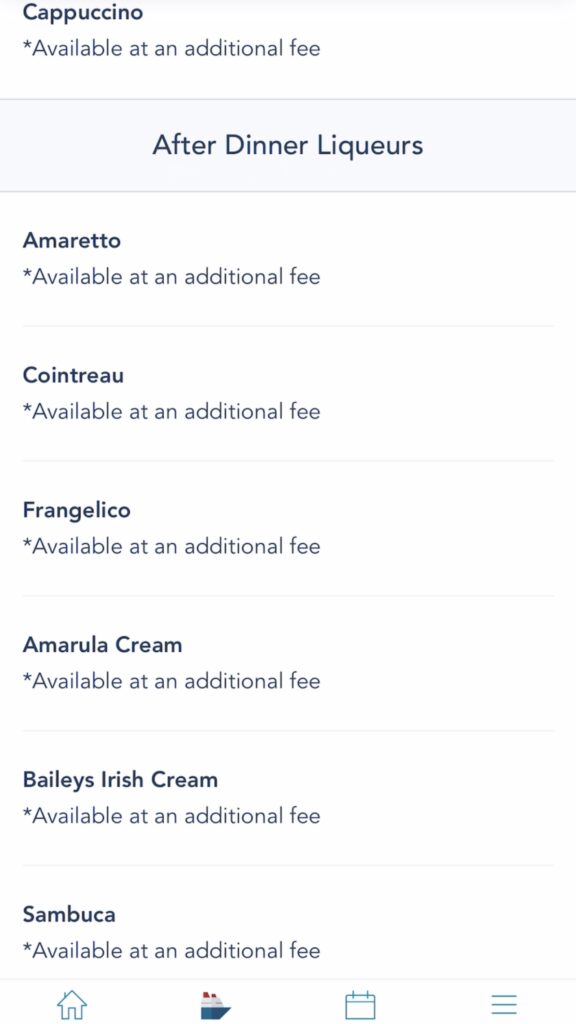This screenshot has width=576, height=1024.
Task: Select Amarula Cream in the list
Action: (103, 645)
